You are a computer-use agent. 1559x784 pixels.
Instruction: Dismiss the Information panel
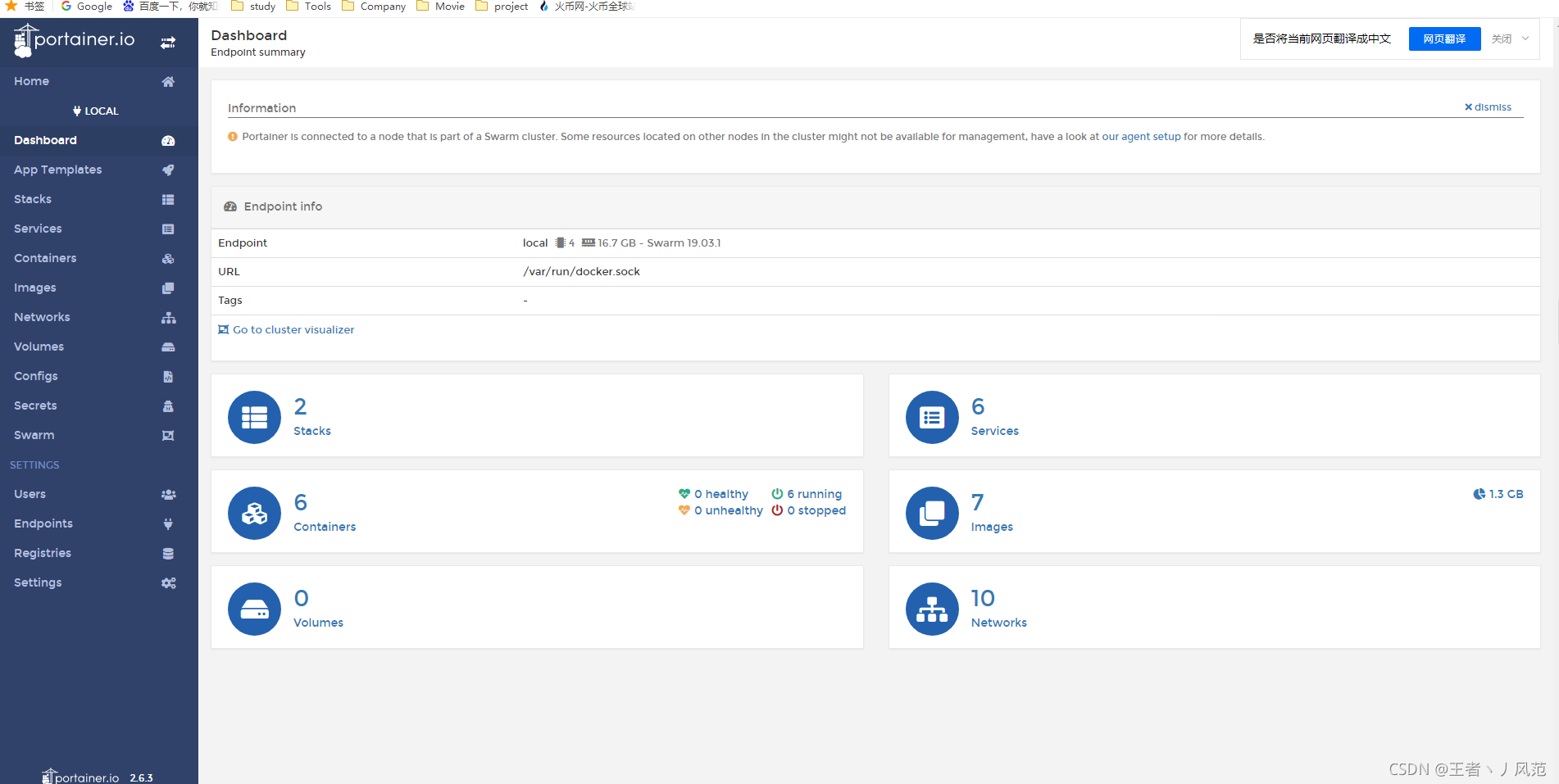(x=1488, y=107)
